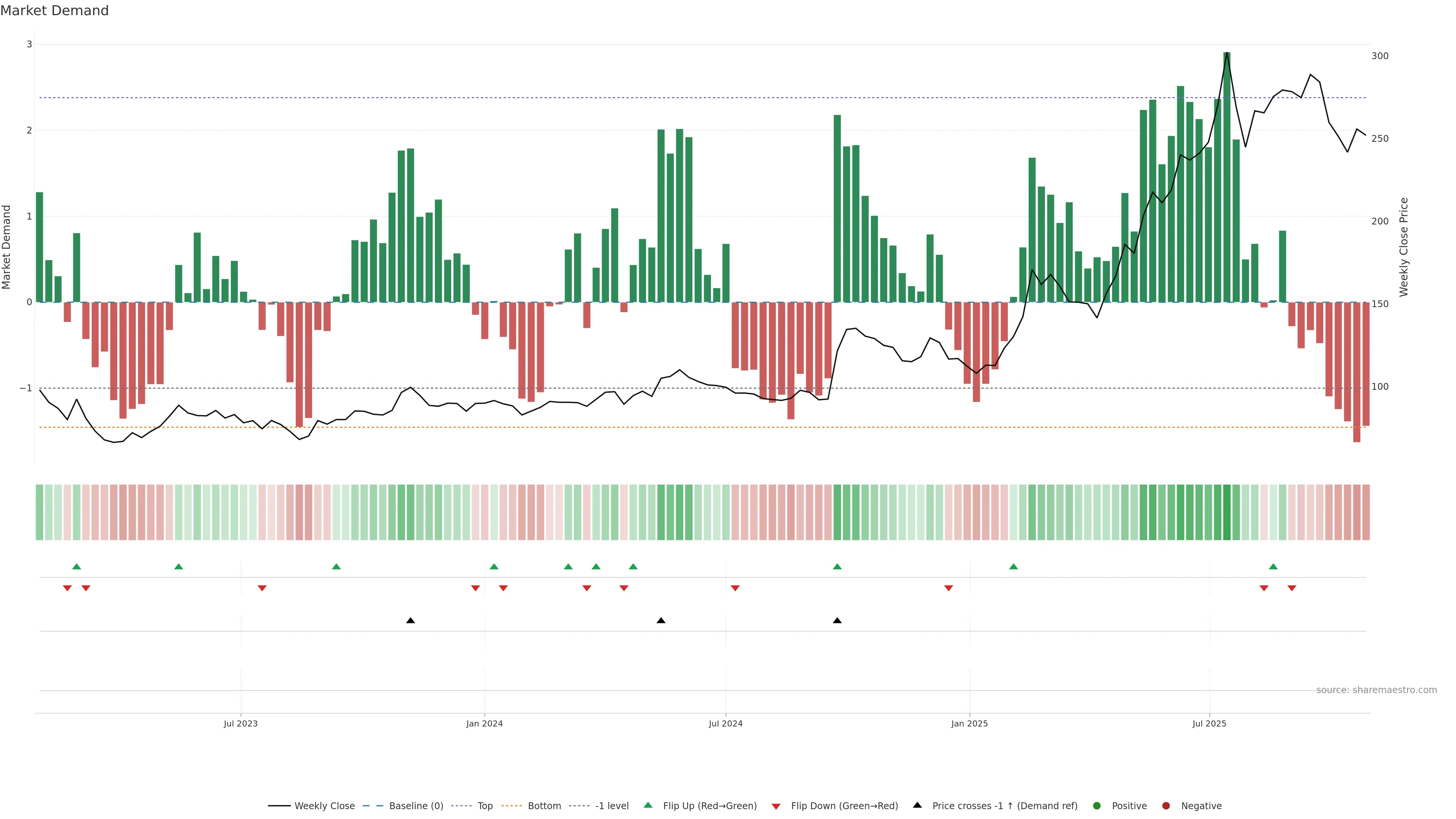The height and width of the screenshot is (819, 1456).
Task: Hide the Top dotted line legend item
Action: pyautogui.click(x=485, y=806)
